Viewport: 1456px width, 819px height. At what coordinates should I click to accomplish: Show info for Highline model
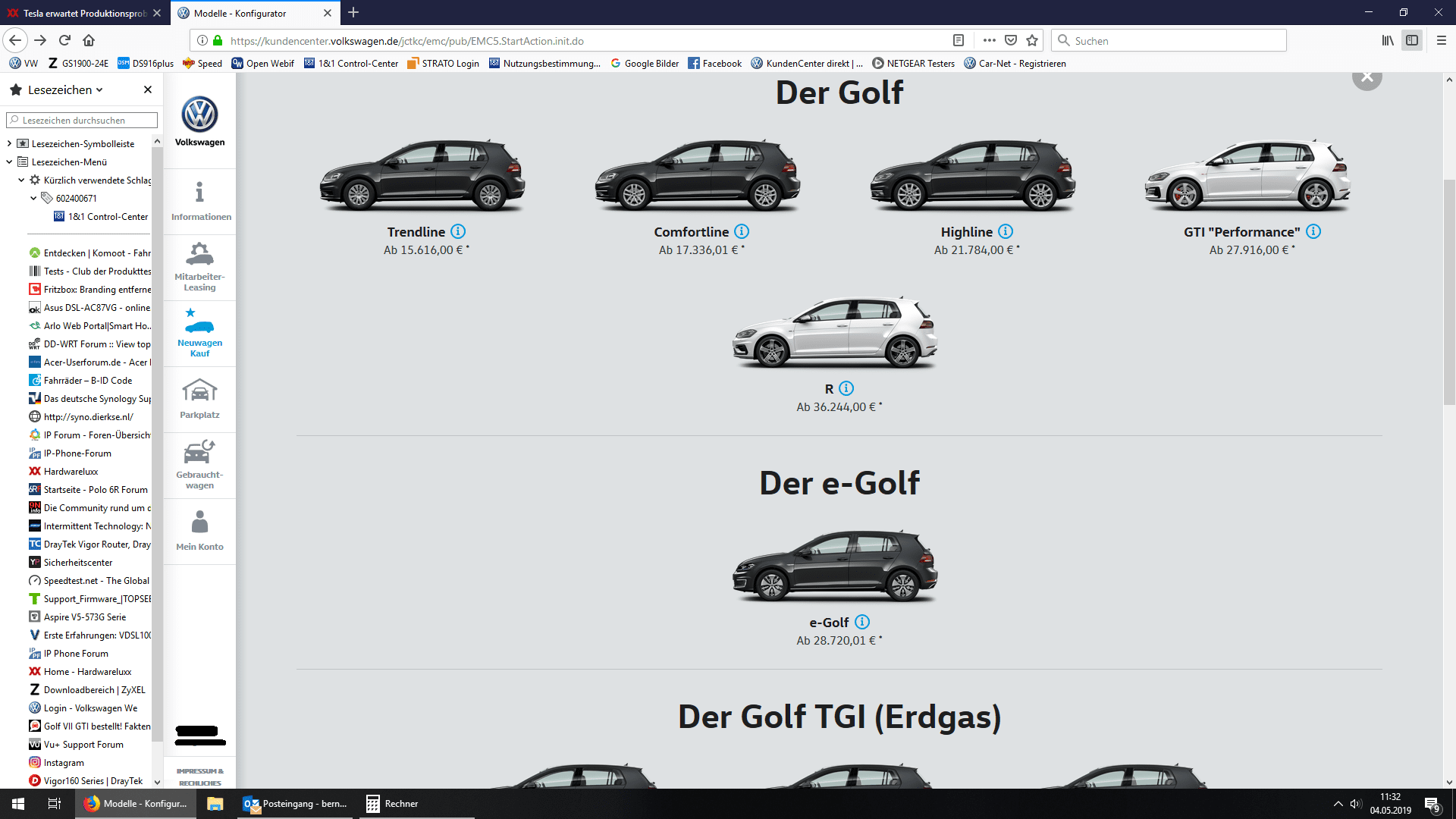[x=1006, y=231]
